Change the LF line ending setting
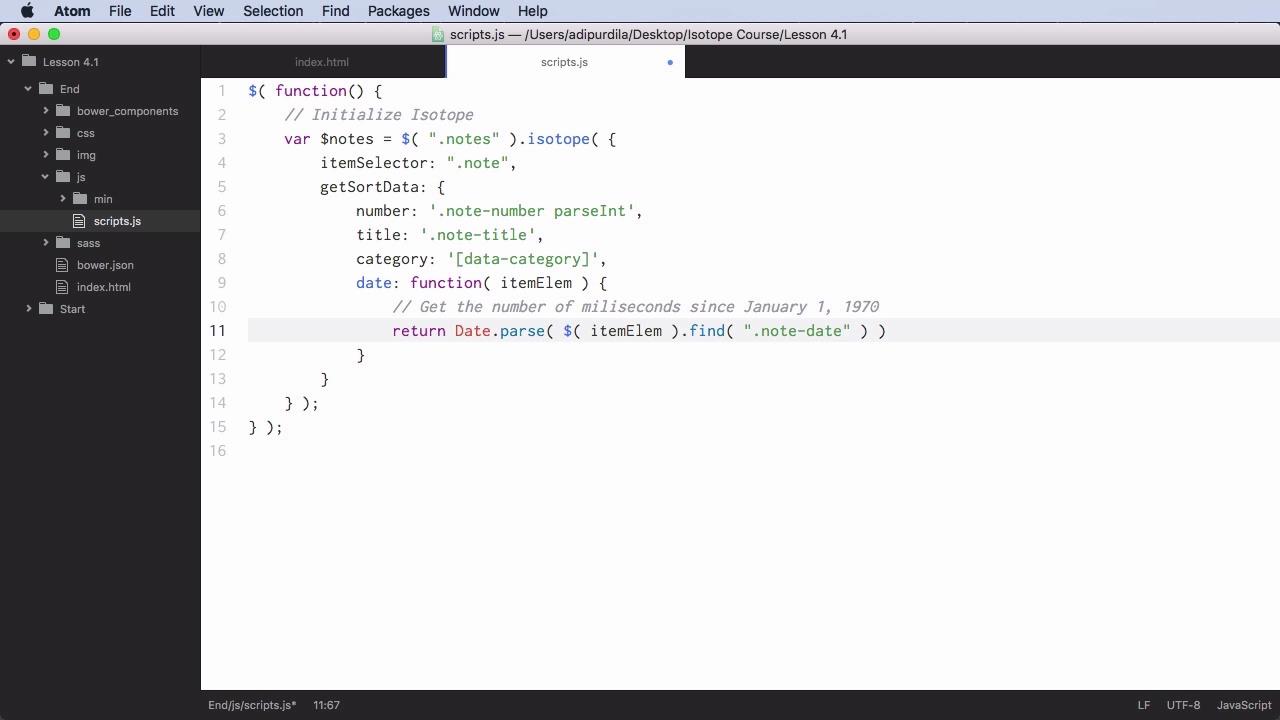This screenshot has width=1280, height=720. (1143, 705)
